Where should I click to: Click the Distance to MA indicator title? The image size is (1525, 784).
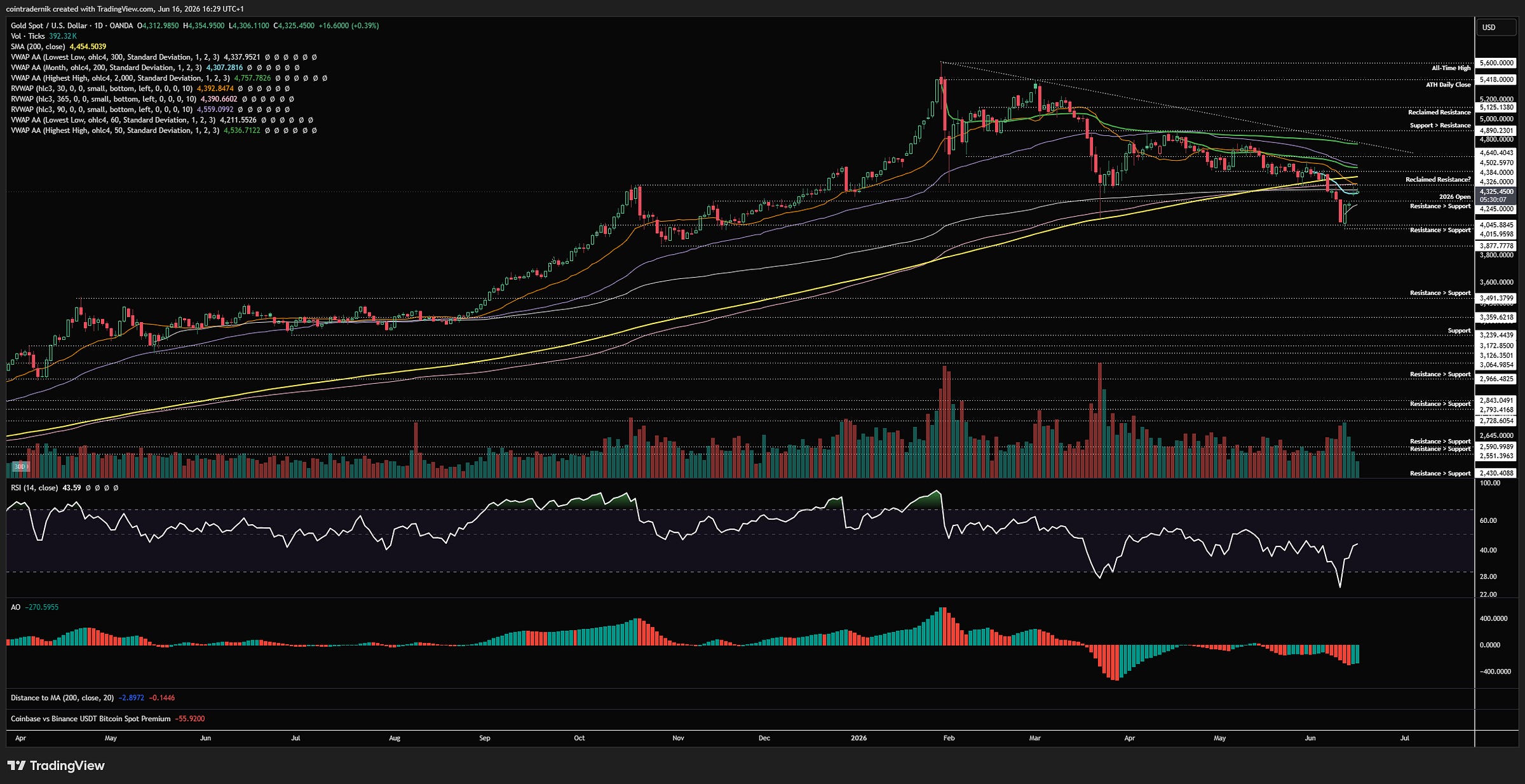click(62, 698)
